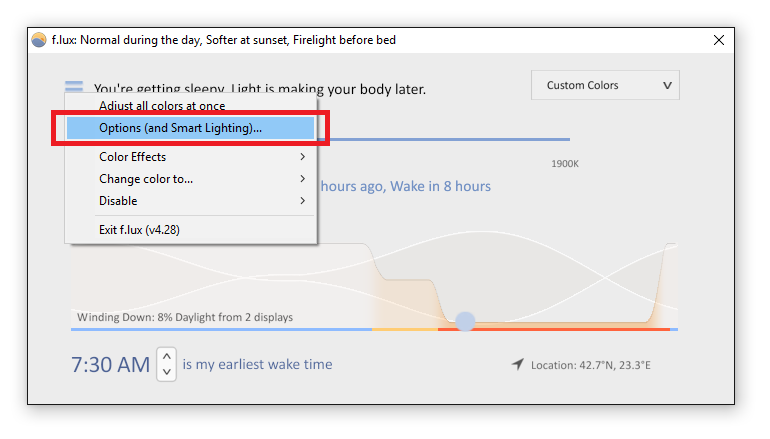Click the circular marker on daylight timeline
Viewport: 770px width, 439px height.
(x=465, y=321)
